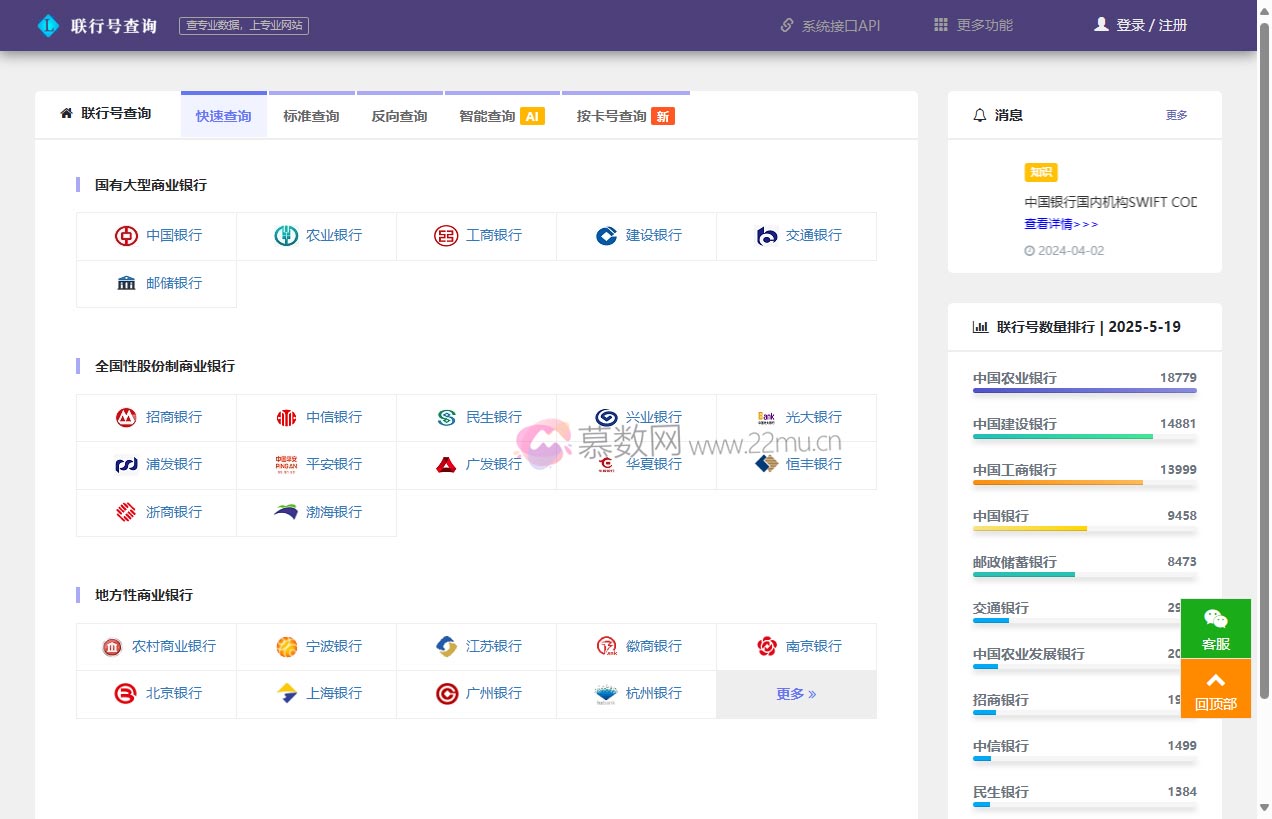The image size is (1272, 819).
Task: Expand more local banks via 更多 »
Action: point(796,694)
